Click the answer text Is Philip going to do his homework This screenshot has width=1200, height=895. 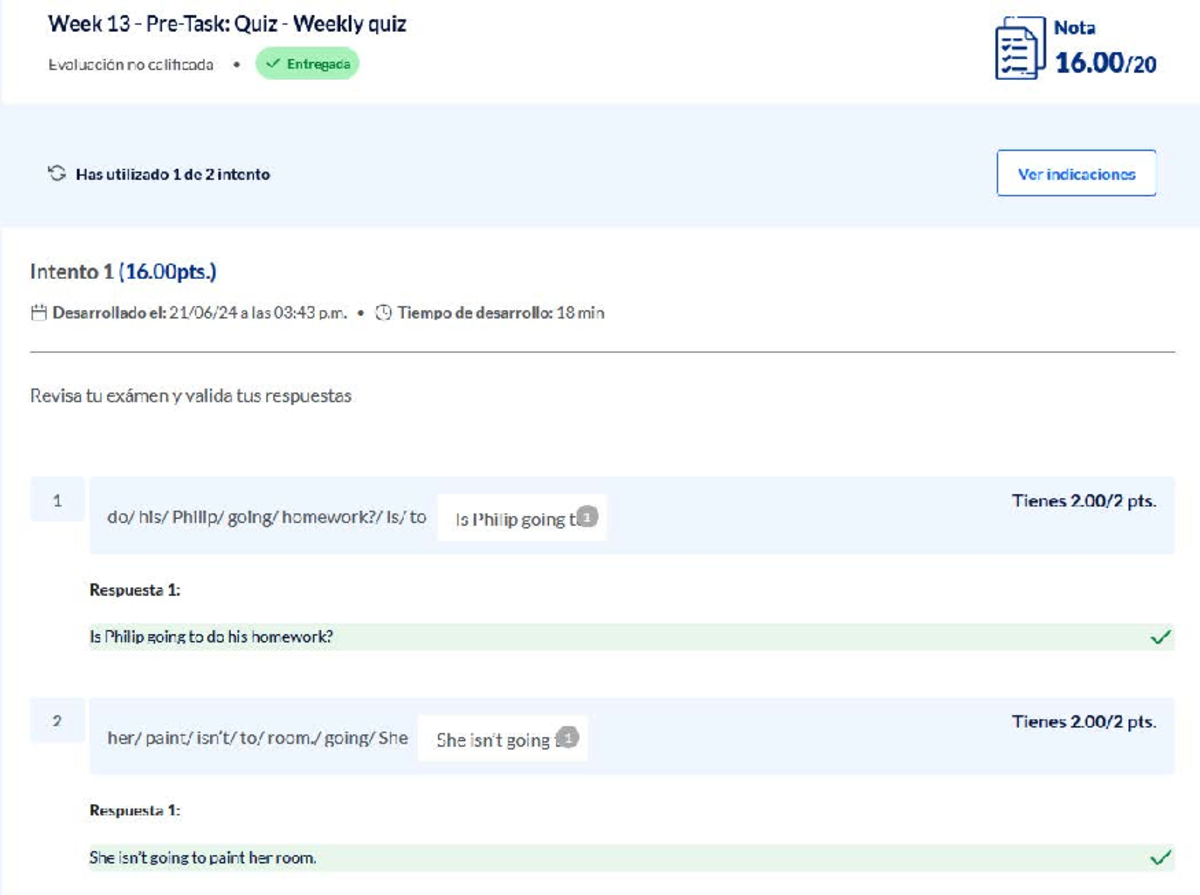(x=210, y=636)
